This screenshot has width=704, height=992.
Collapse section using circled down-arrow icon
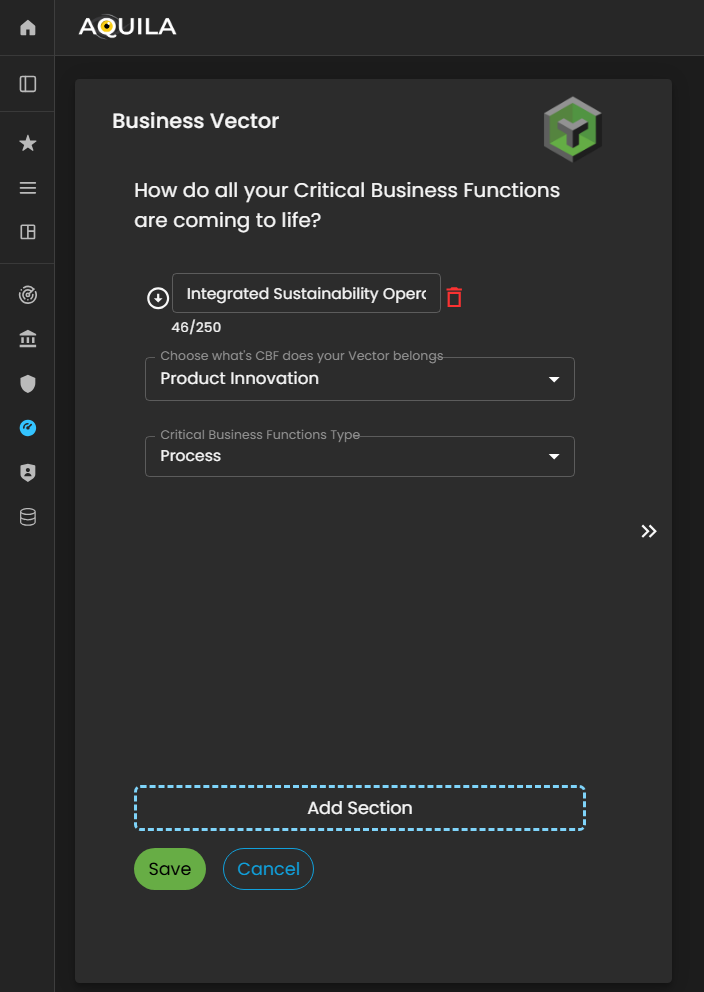pyautogui.click(x=157, y=297)
